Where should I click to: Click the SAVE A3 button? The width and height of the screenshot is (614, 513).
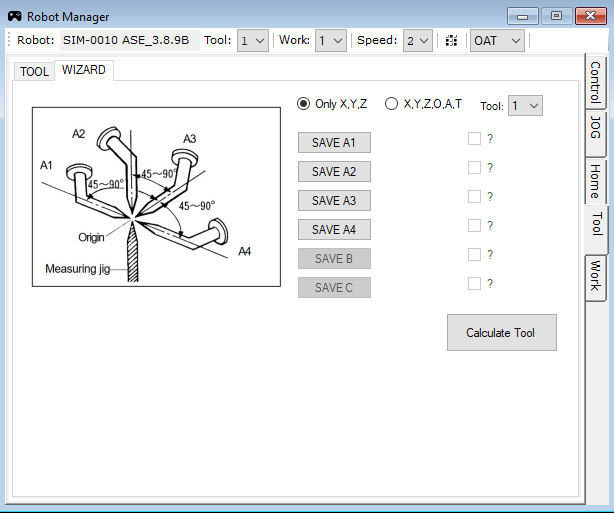334,201
